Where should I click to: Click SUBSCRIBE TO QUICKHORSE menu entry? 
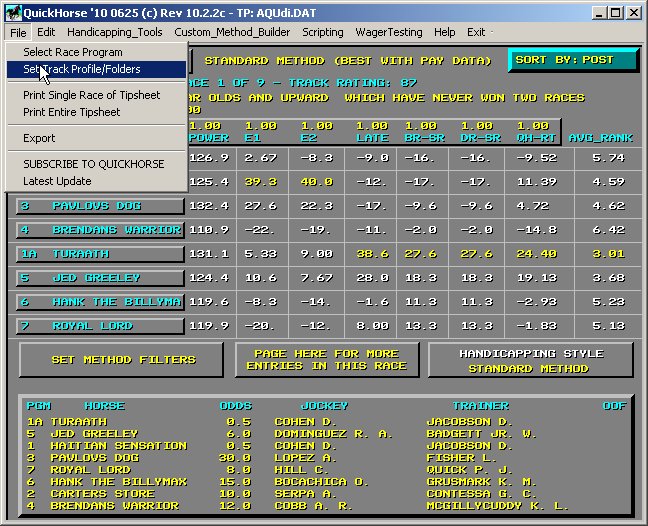pos(96,164)
